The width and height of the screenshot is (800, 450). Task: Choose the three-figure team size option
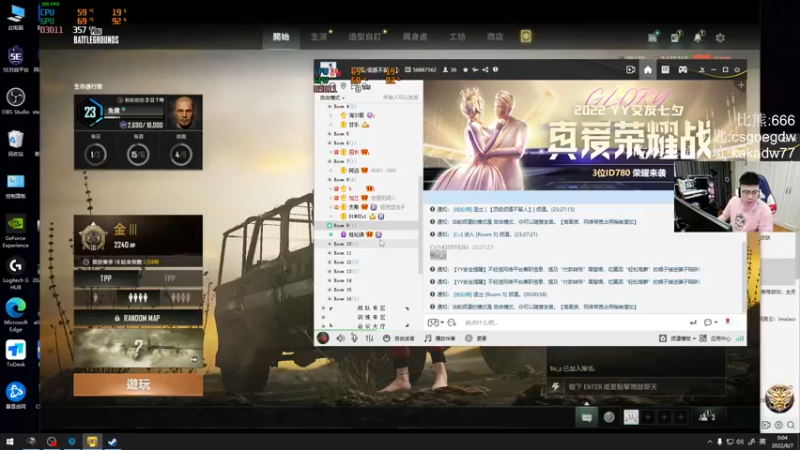pyautogui.click(x=138, y=297)
